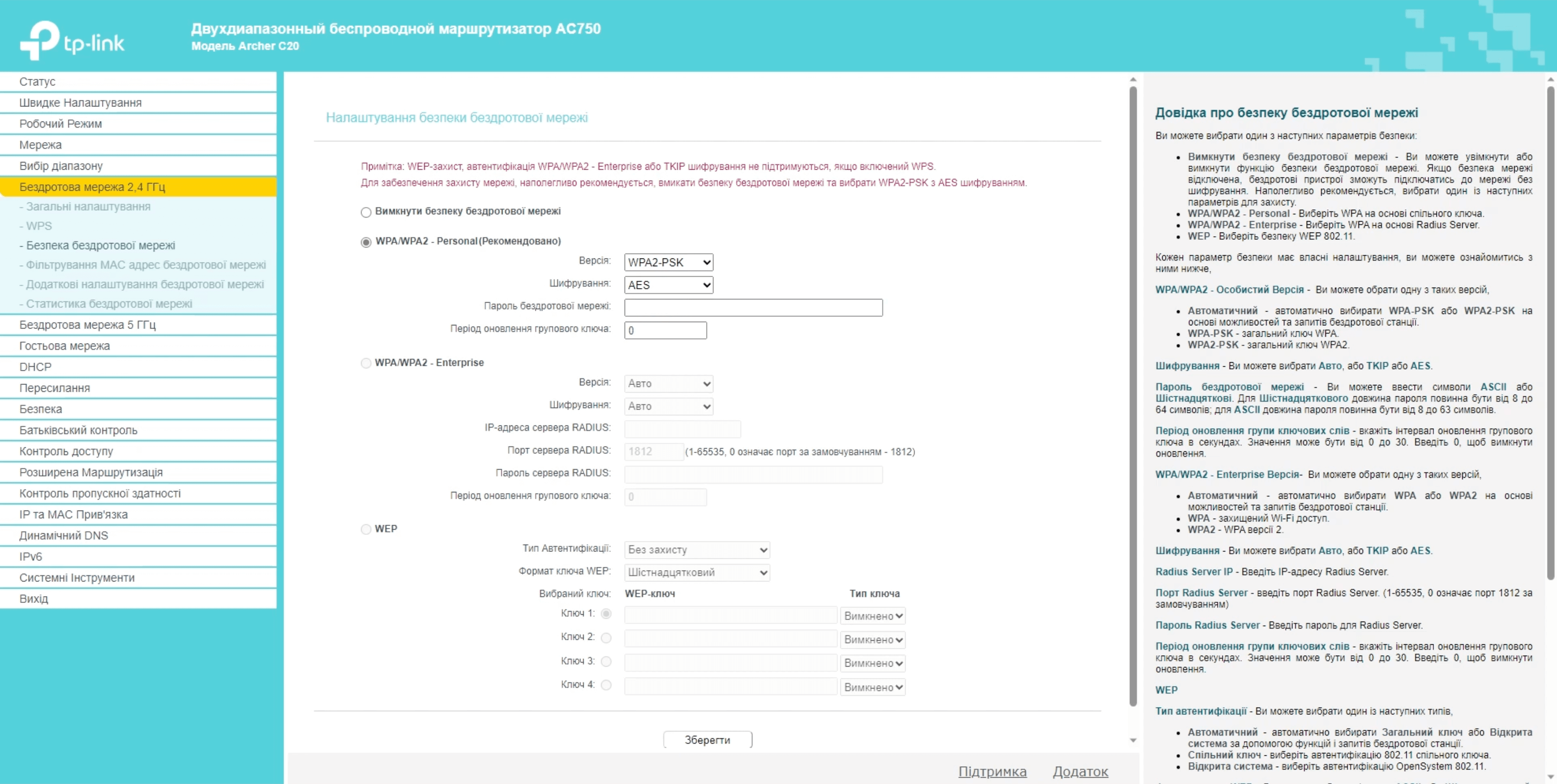Open the Додаток link in footer

click(1080, 771)
